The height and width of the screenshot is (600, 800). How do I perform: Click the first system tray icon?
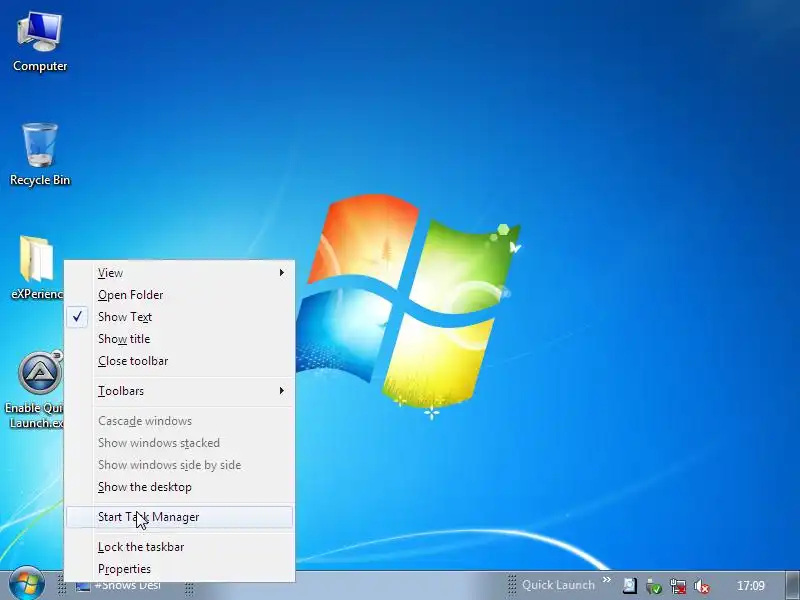pos(630,586)
